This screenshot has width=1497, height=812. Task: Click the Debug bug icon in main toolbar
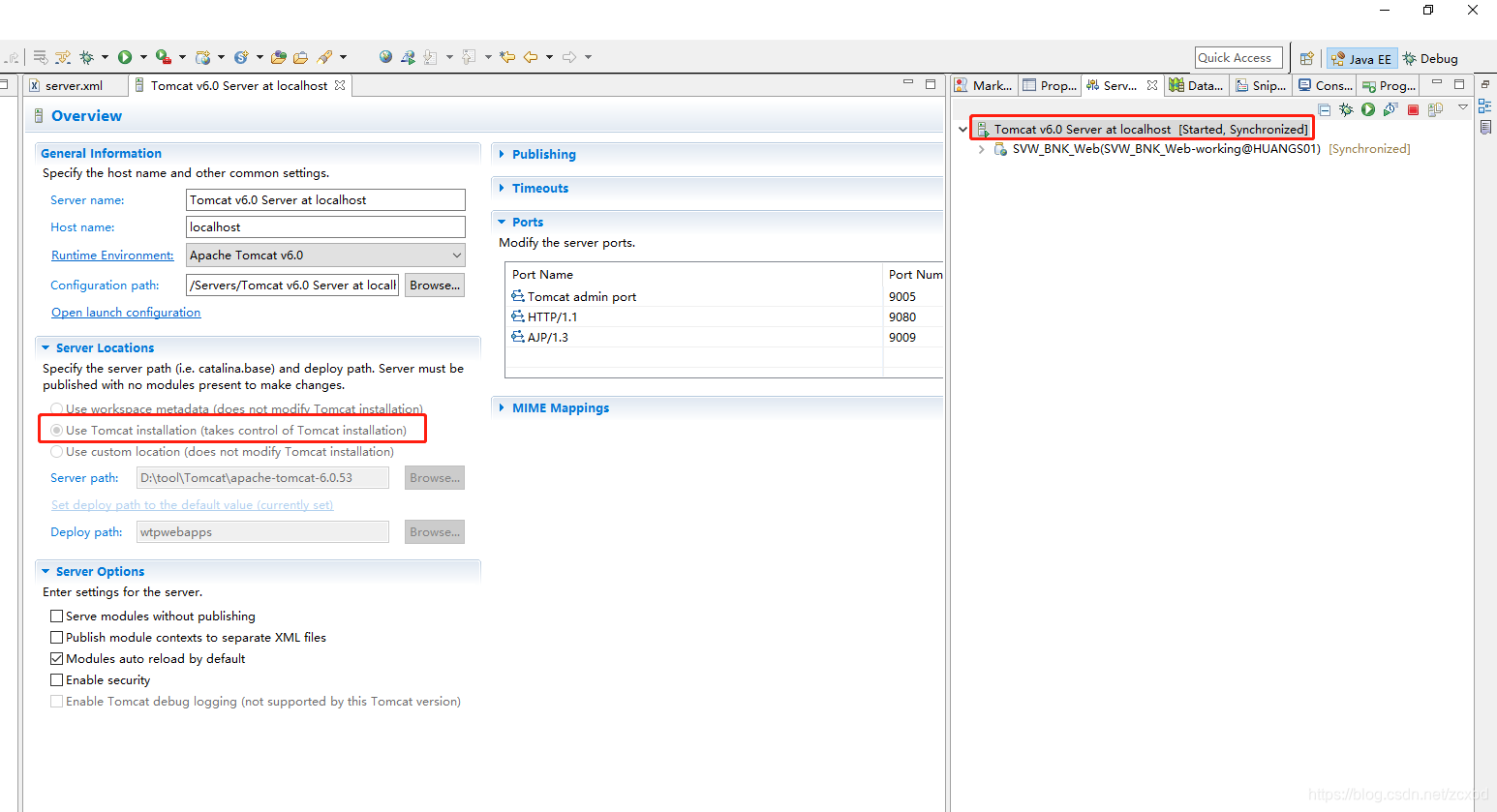(x=86, y=57)
